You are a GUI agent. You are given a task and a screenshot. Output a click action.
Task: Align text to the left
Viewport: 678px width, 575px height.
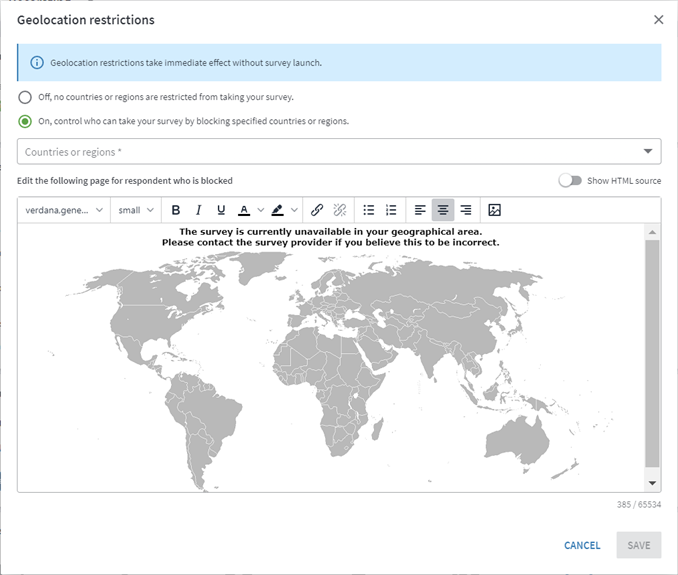click(x=420, y=210)
